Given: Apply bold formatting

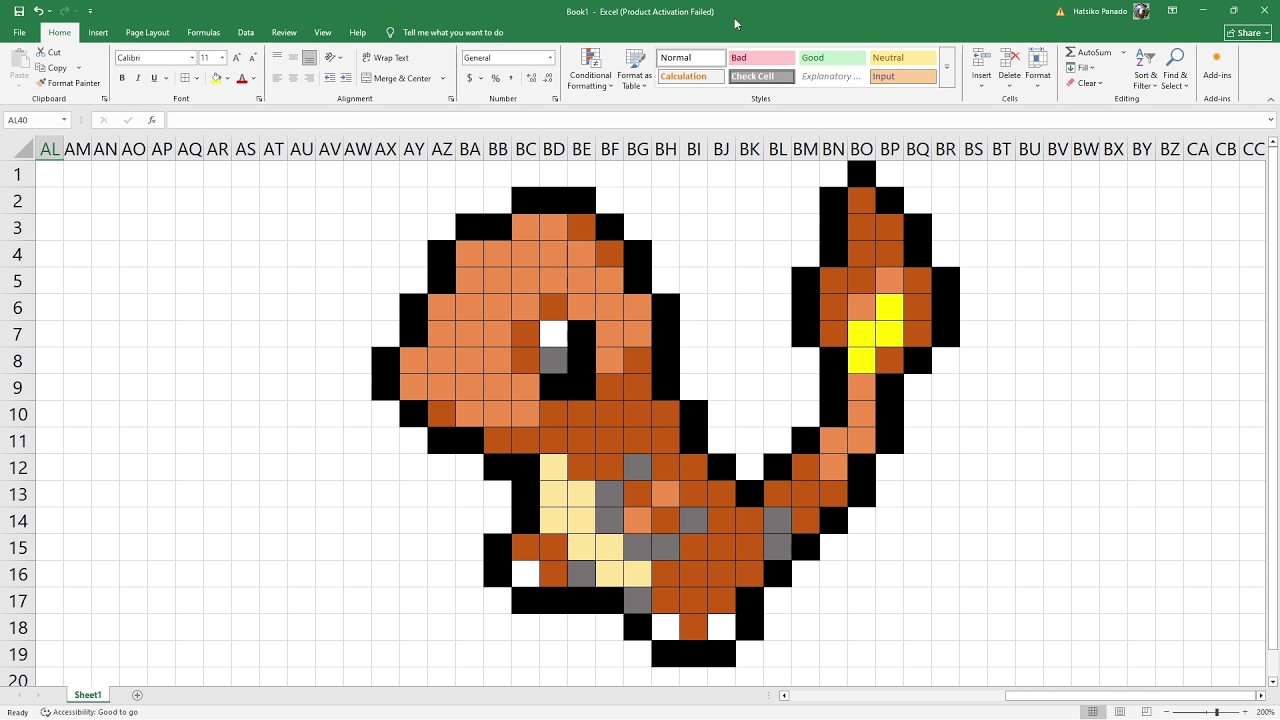Looking at the screenshot, I should (x=122, y=78).
